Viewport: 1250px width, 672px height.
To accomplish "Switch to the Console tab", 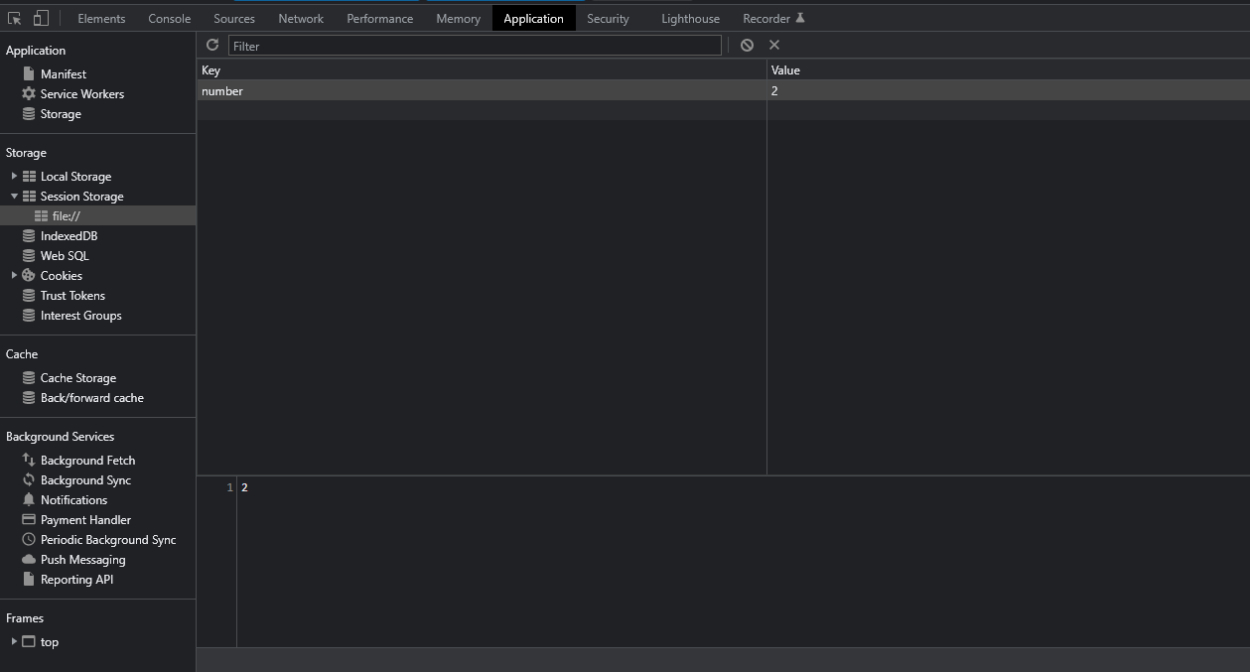I will pyautogui.click(x=169, y=18).
